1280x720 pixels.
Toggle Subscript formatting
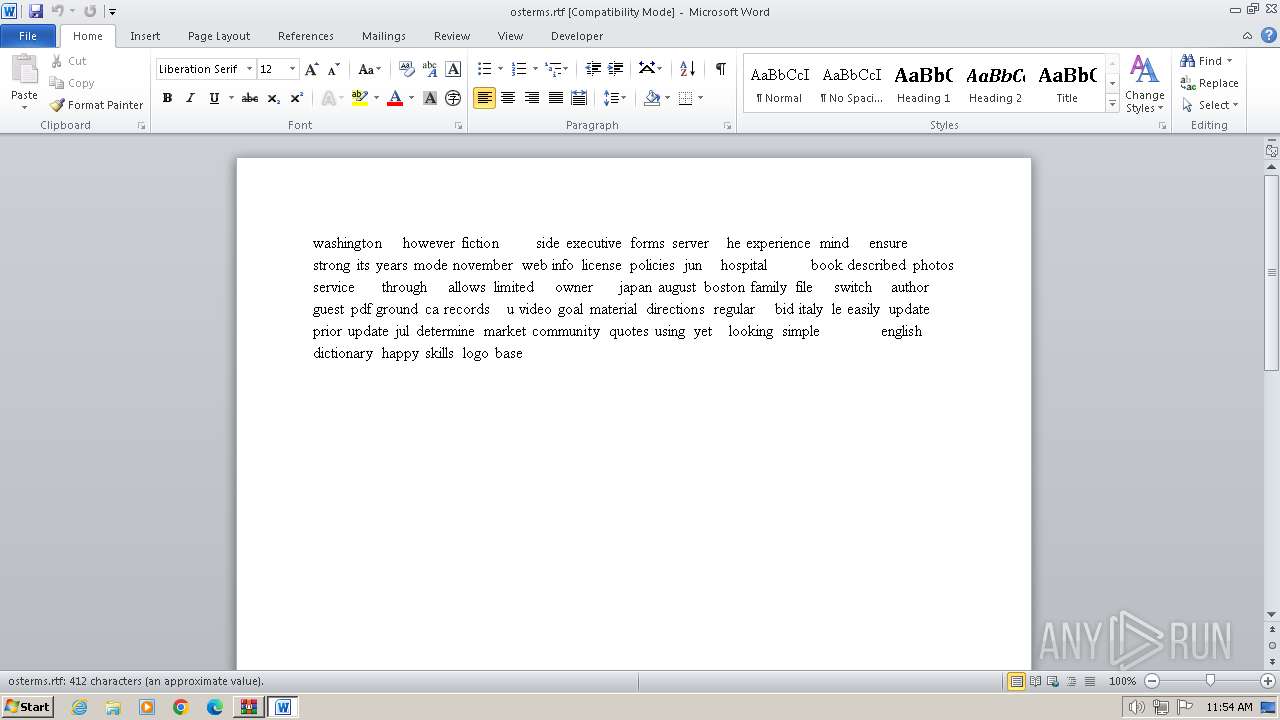pyautogui.click(x=273, y=98)
